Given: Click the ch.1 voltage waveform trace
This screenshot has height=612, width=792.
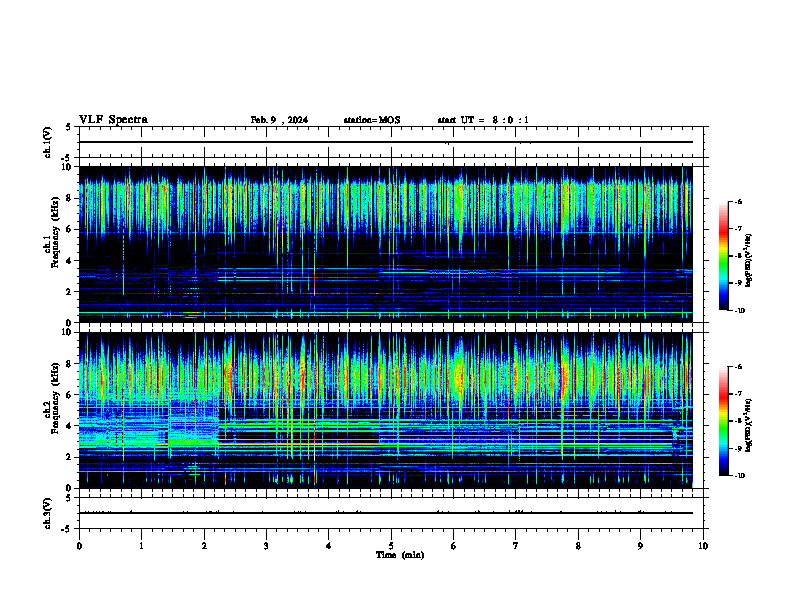Looking at the screenshot, I should click(x=385, y=142).
